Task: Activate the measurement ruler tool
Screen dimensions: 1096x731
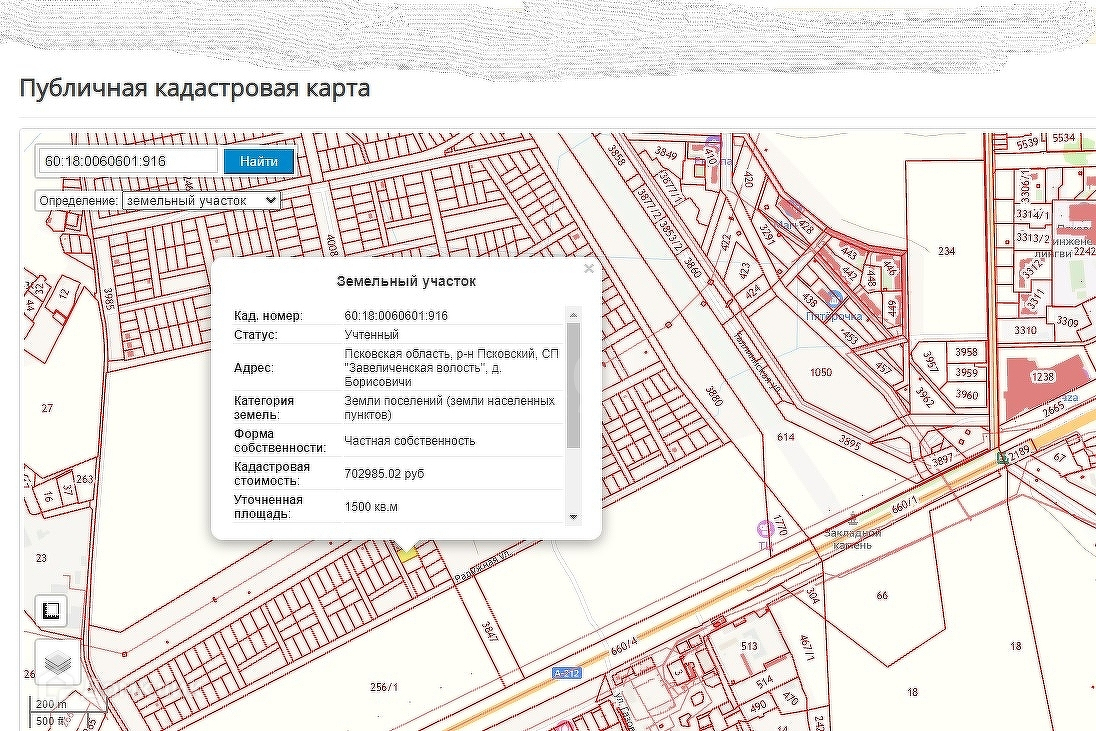Action: [52, 610]
